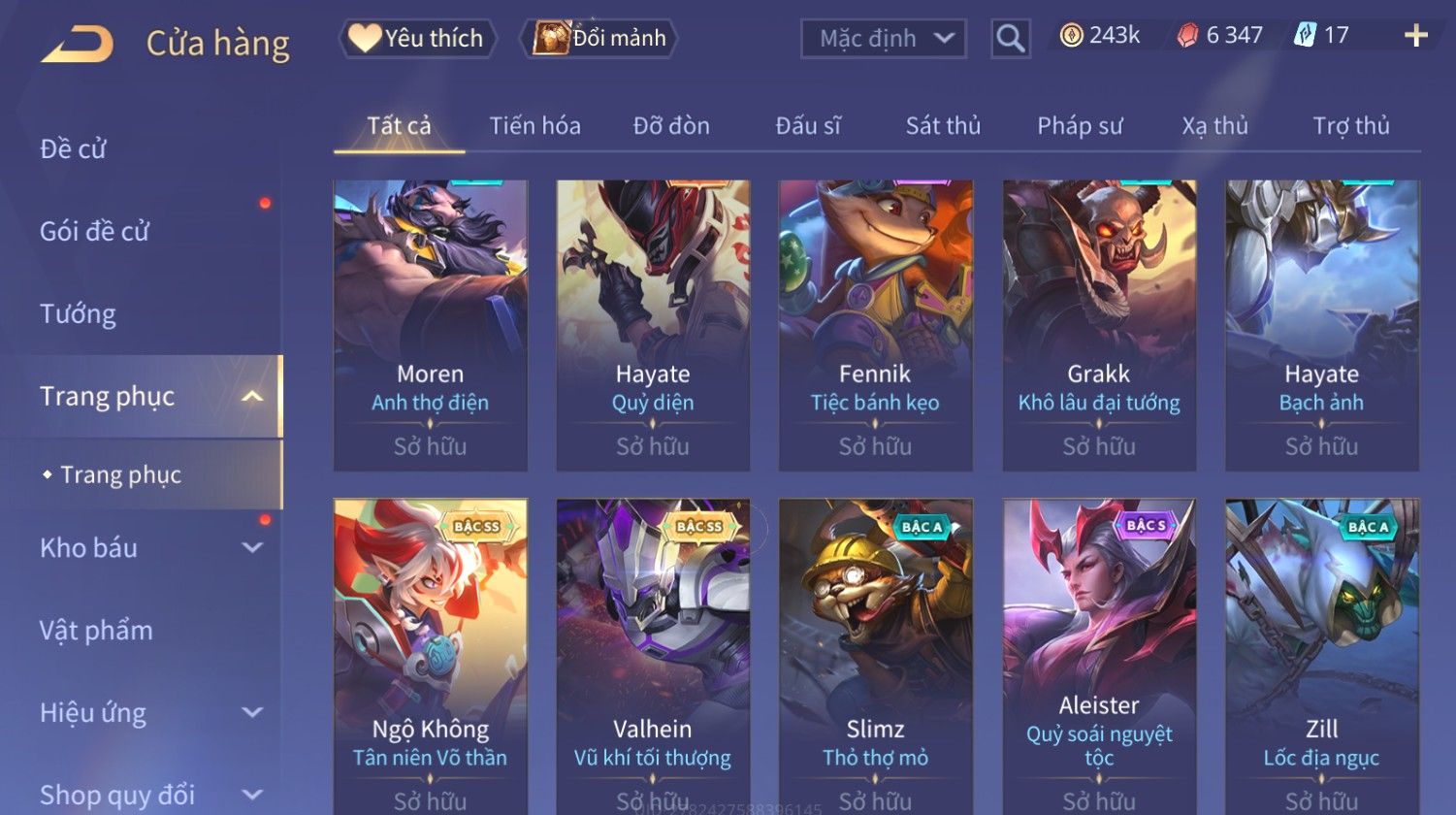The height and width of the screenshot is (815, 1456).
Task: Click the chest icon in Đổi mảnh
Action: coord(550,38)
